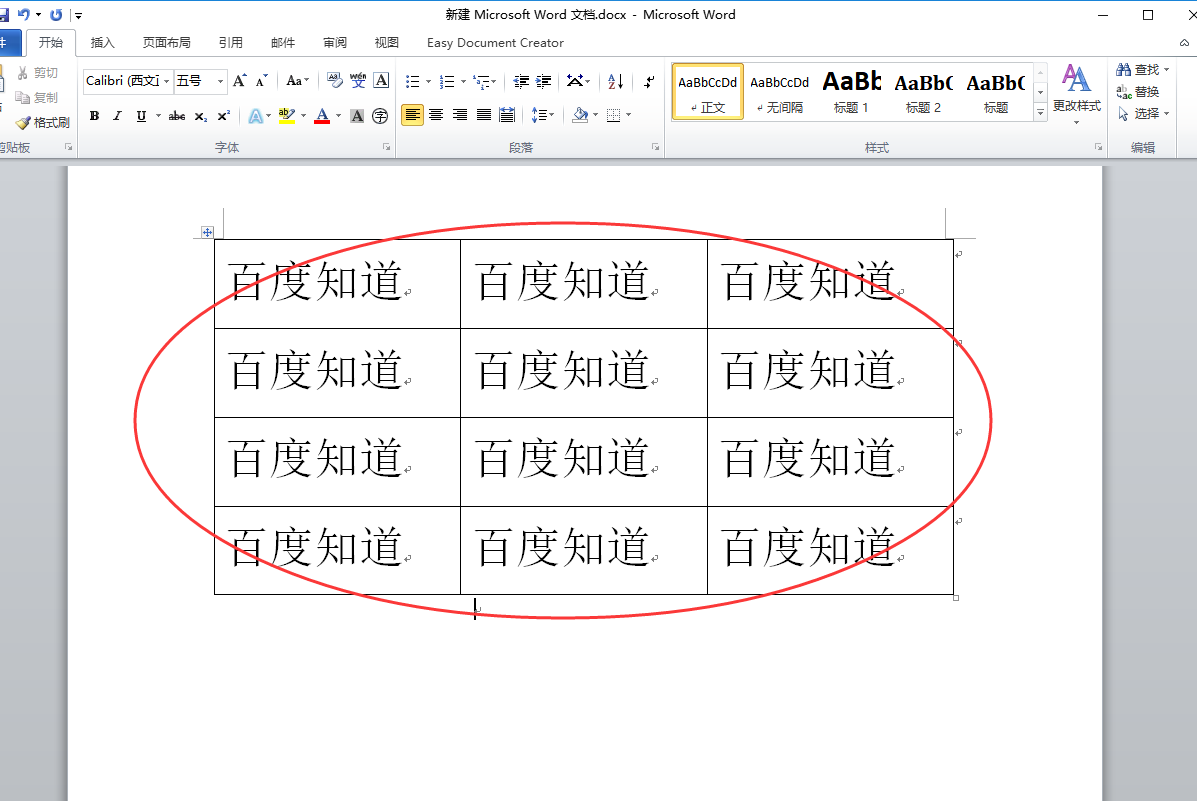Screen dimensions: 1197x801
Task: Click Character Border icon
Action: tap(382, 80)
